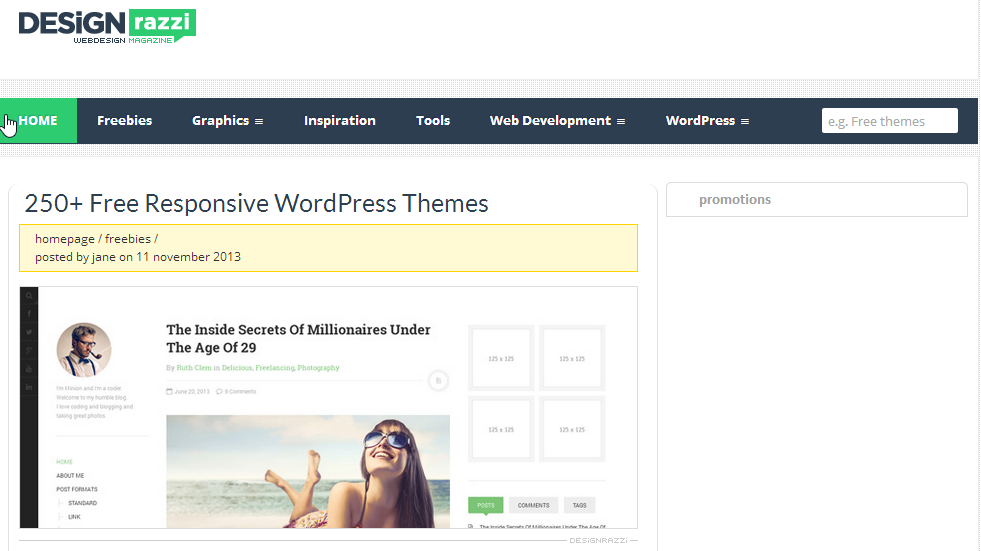
Task: Click the Google Plus icon in preview sidebar
Action: pos(29,350)
